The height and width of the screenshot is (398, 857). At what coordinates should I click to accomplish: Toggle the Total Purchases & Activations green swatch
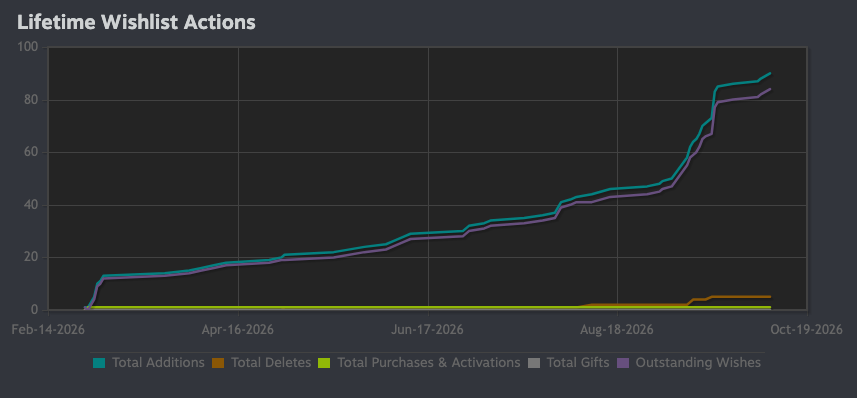click(325, 362)
